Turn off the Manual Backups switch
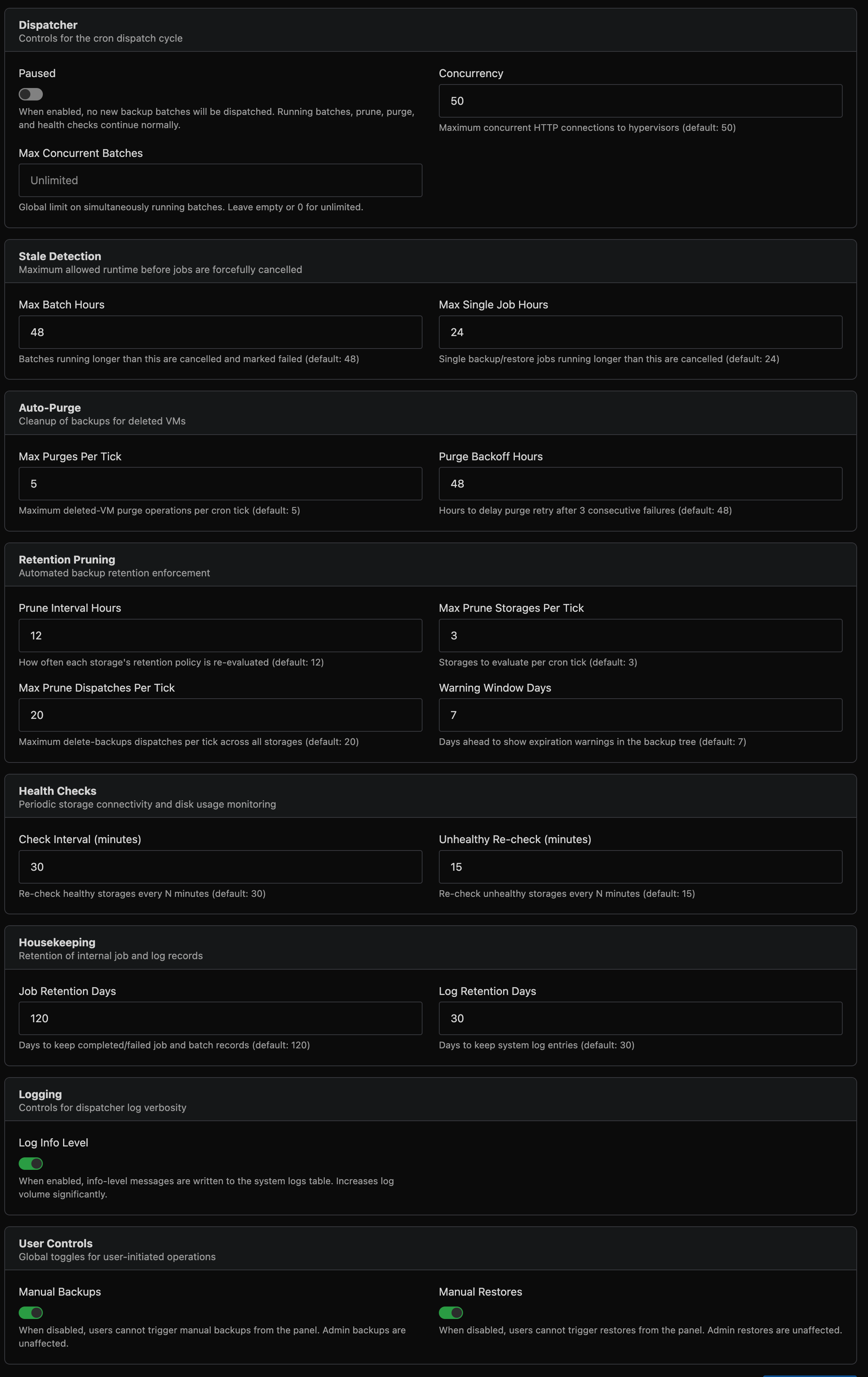The width and height of the screenshot is (868, 1377). 31,1313
